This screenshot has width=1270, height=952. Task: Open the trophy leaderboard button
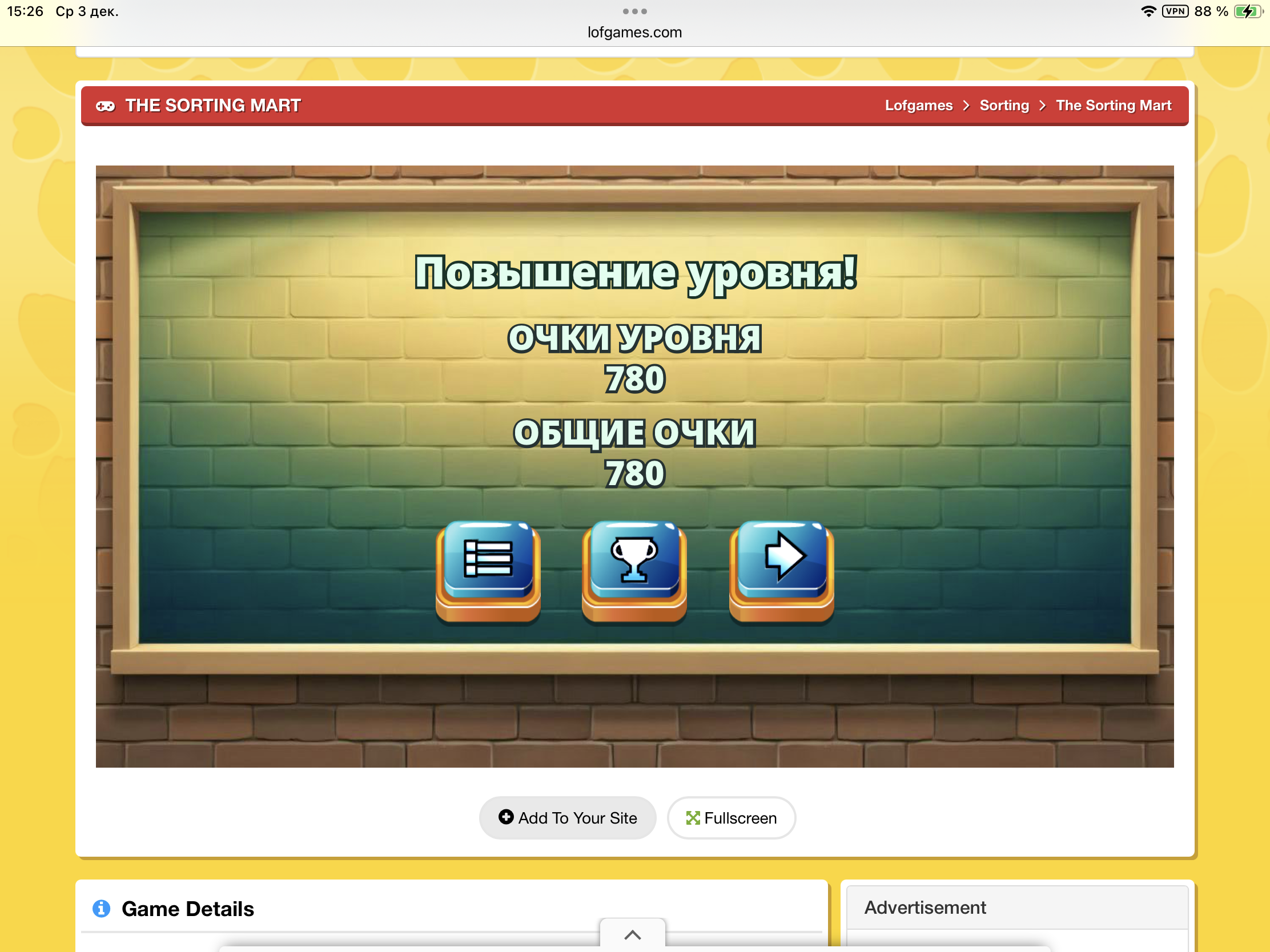coord(634,563)
